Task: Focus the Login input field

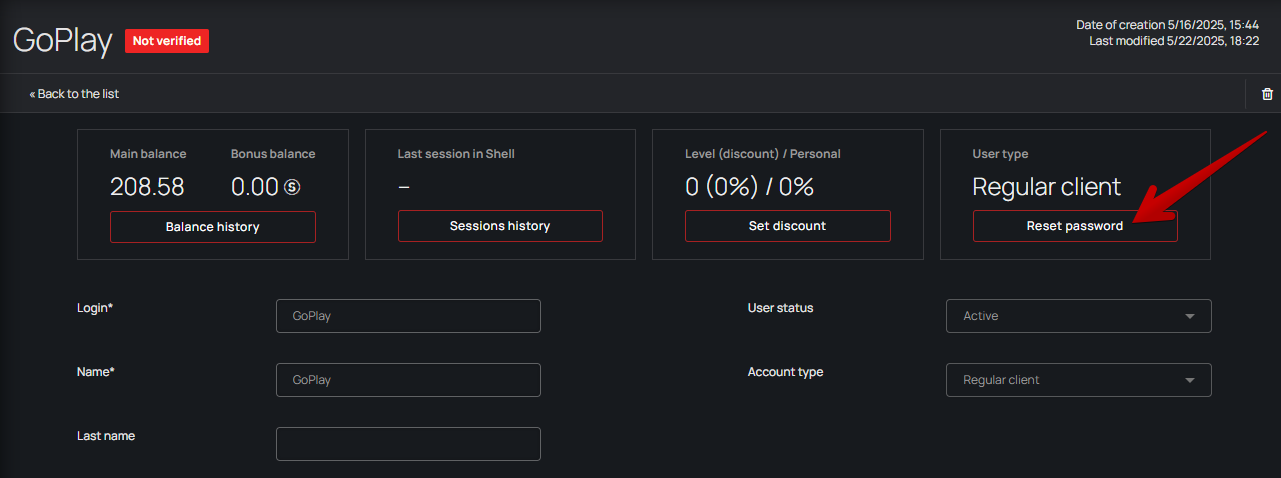Action: tap(408, 316)
